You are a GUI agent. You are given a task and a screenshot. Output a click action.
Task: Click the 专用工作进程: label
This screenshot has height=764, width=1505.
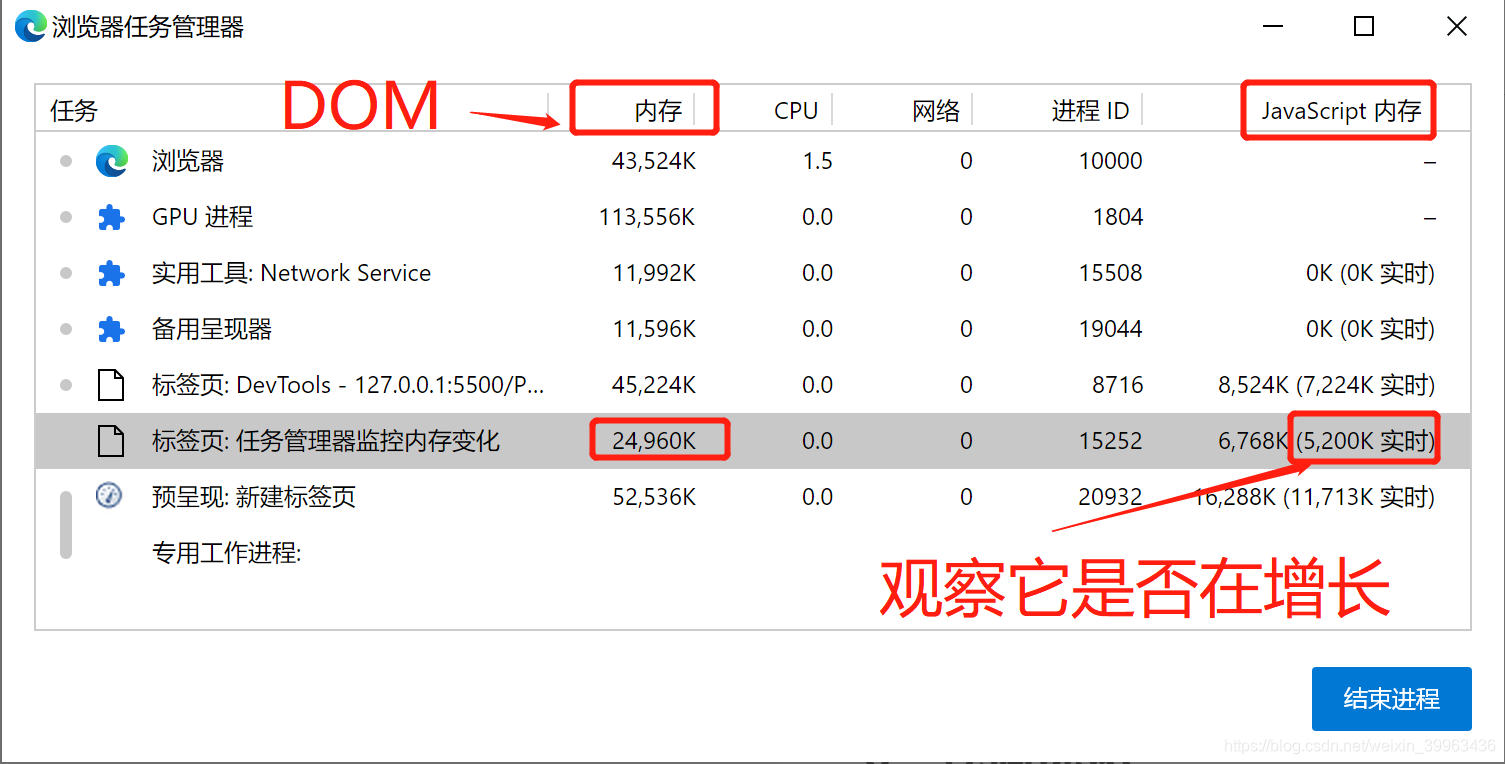(x=226, y=553)
